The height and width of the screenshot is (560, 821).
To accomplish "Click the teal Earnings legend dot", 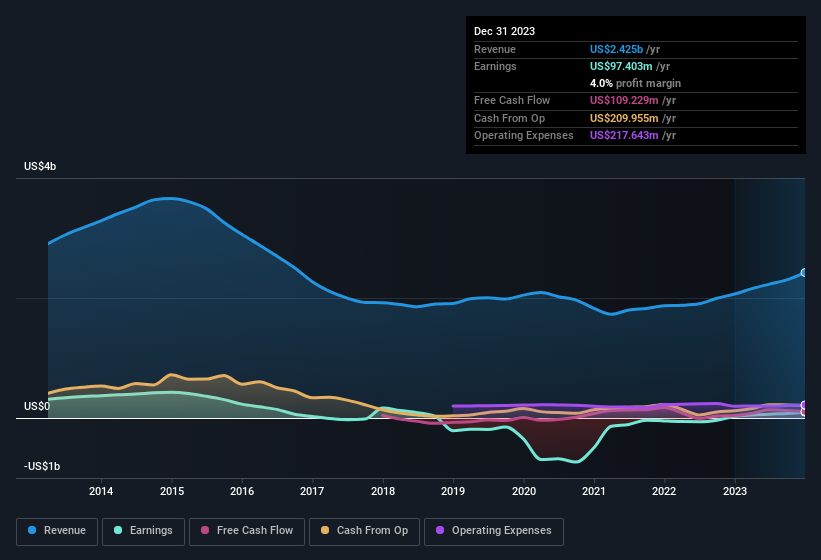I will point(119,530).
